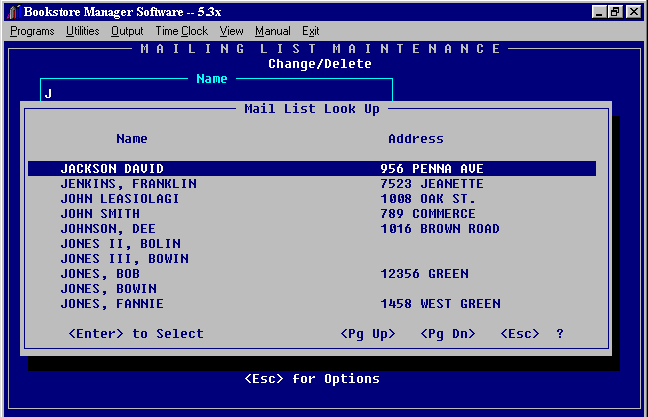Click the <Pg Up> button
Viewport: 648px width, 417px height.
[368, 334]
